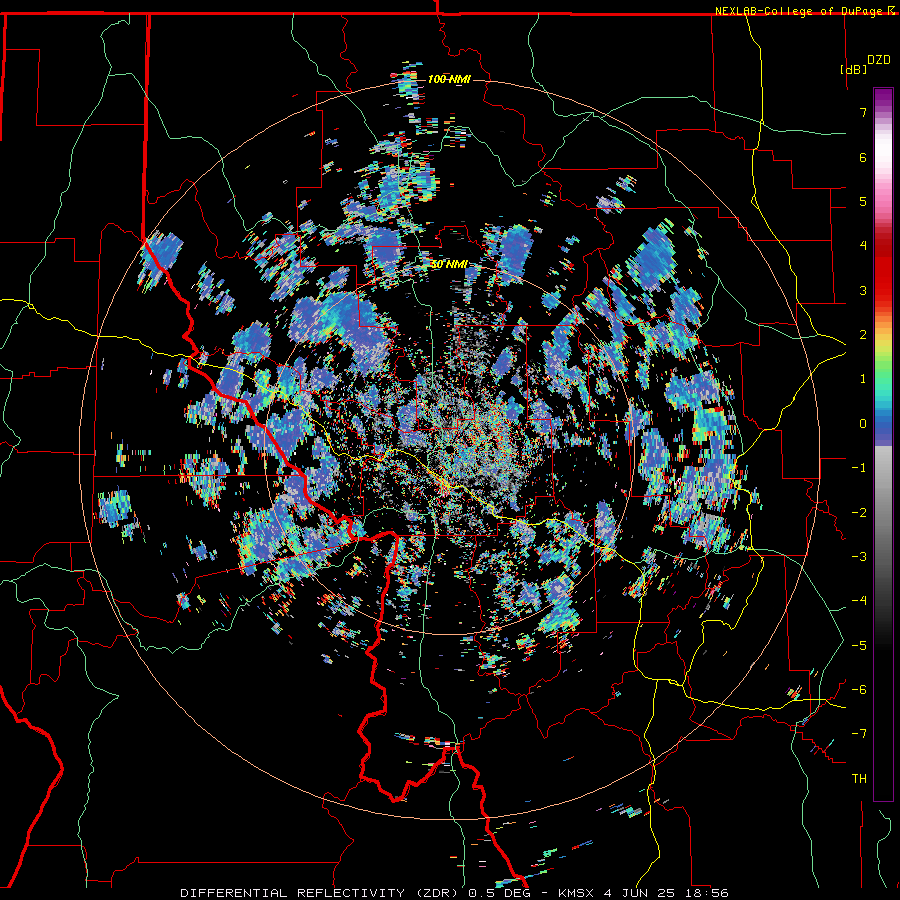Click scale value -3
The width and height of the screenshot is (900, 900).
pyautogui.click(x=859, y=557)
